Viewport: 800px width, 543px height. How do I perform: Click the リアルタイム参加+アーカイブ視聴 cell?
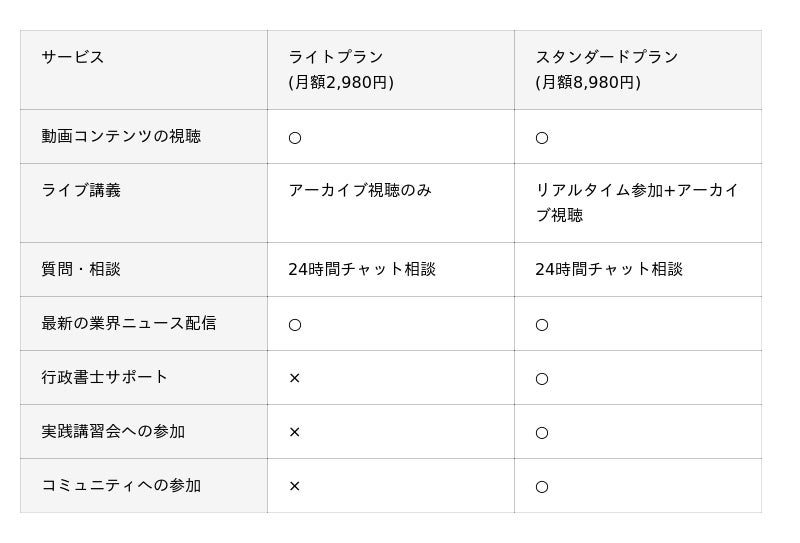[637, 202]
